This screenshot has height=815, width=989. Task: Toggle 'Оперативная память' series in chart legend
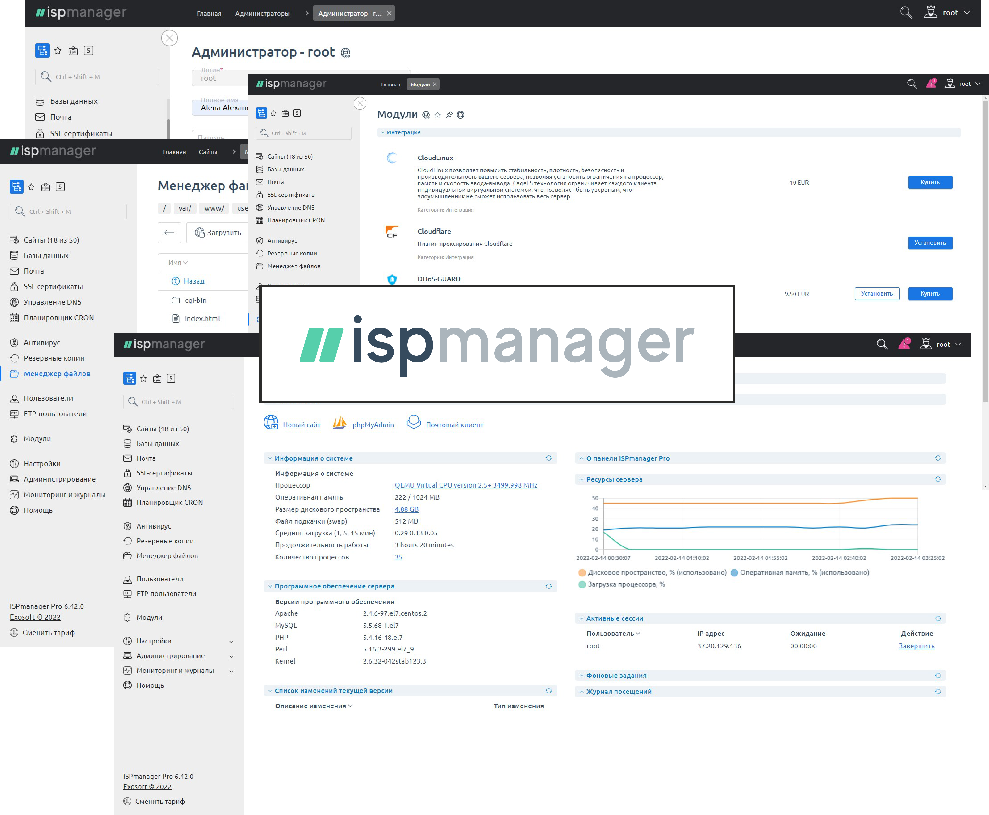[800, 573]
